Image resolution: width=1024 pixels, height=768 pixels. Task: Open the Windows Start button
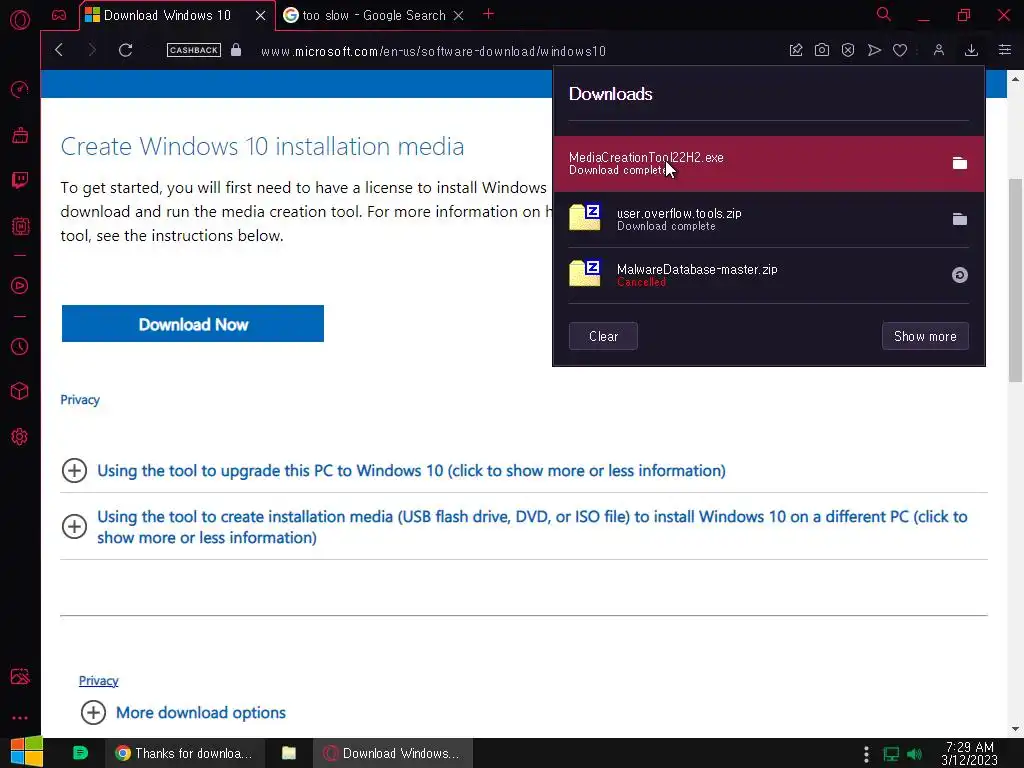coord(27,752)
